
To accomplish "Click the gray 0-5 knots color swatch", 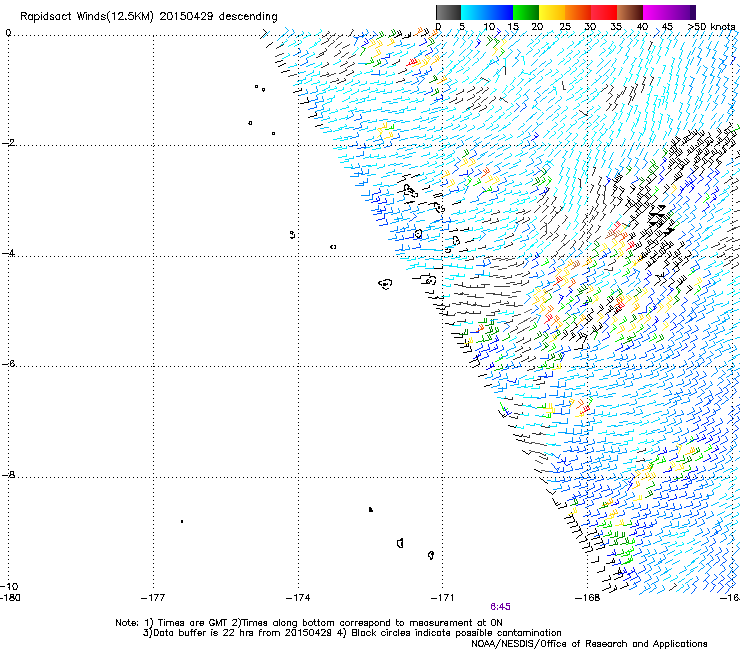I will pyautogui.click(x=448, y=12).
